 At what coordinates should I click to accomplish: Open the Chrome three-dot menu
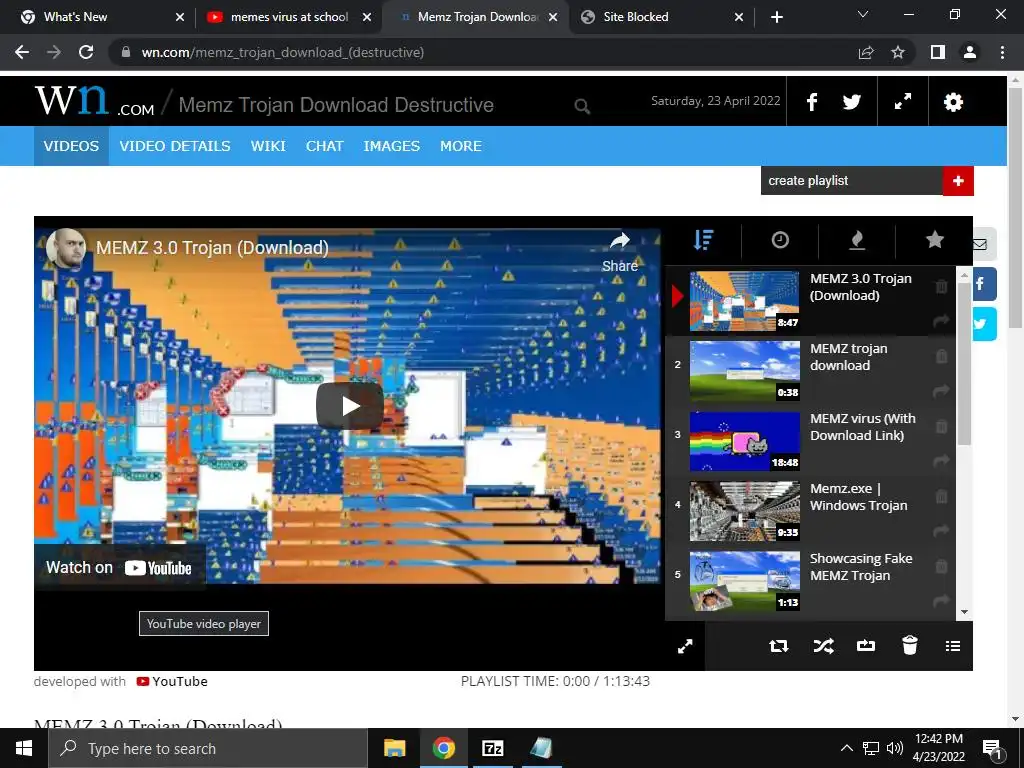(x=1002, y=52)
